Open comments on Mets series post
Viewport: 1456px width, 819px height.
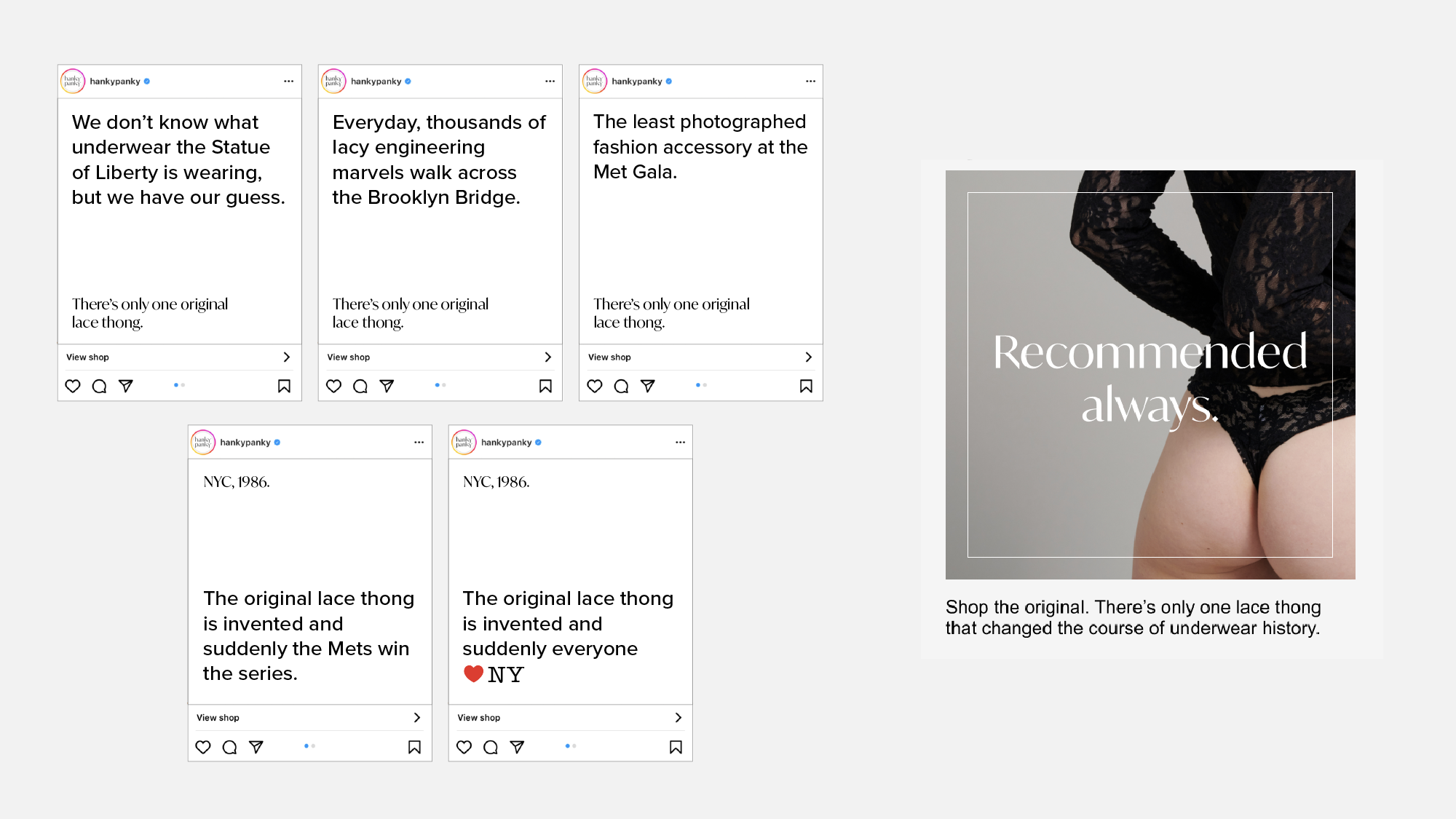(229, 747)
